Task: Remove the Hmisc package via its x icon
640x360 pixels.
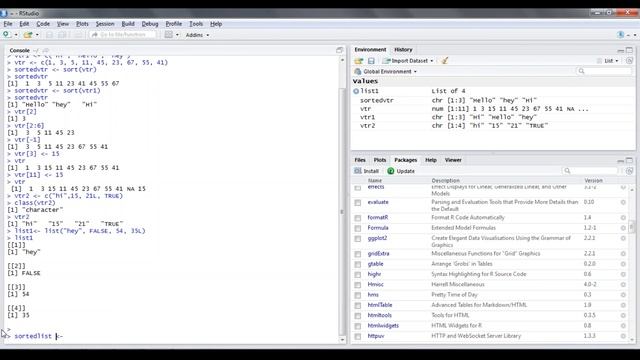Action: point(623,284)
